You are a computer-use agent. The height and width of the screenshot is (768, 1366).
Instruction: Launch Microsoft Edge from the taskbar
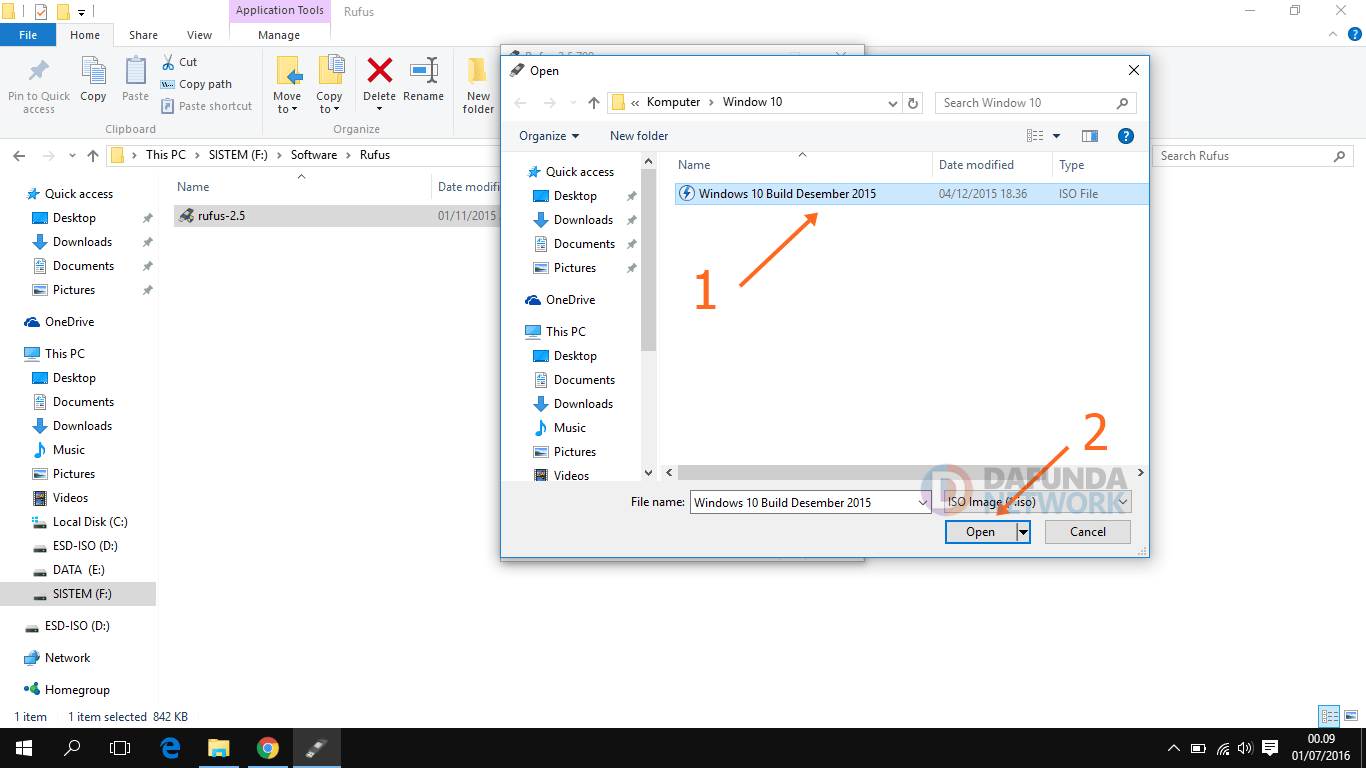point(170,748)
